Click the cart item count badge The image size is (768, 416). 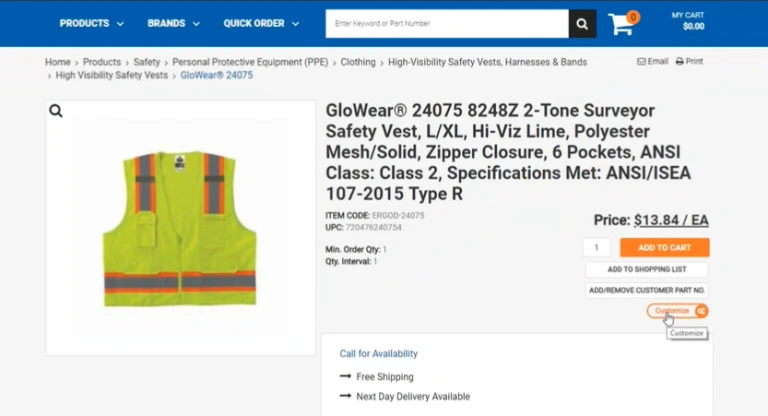tap(633, 16)
